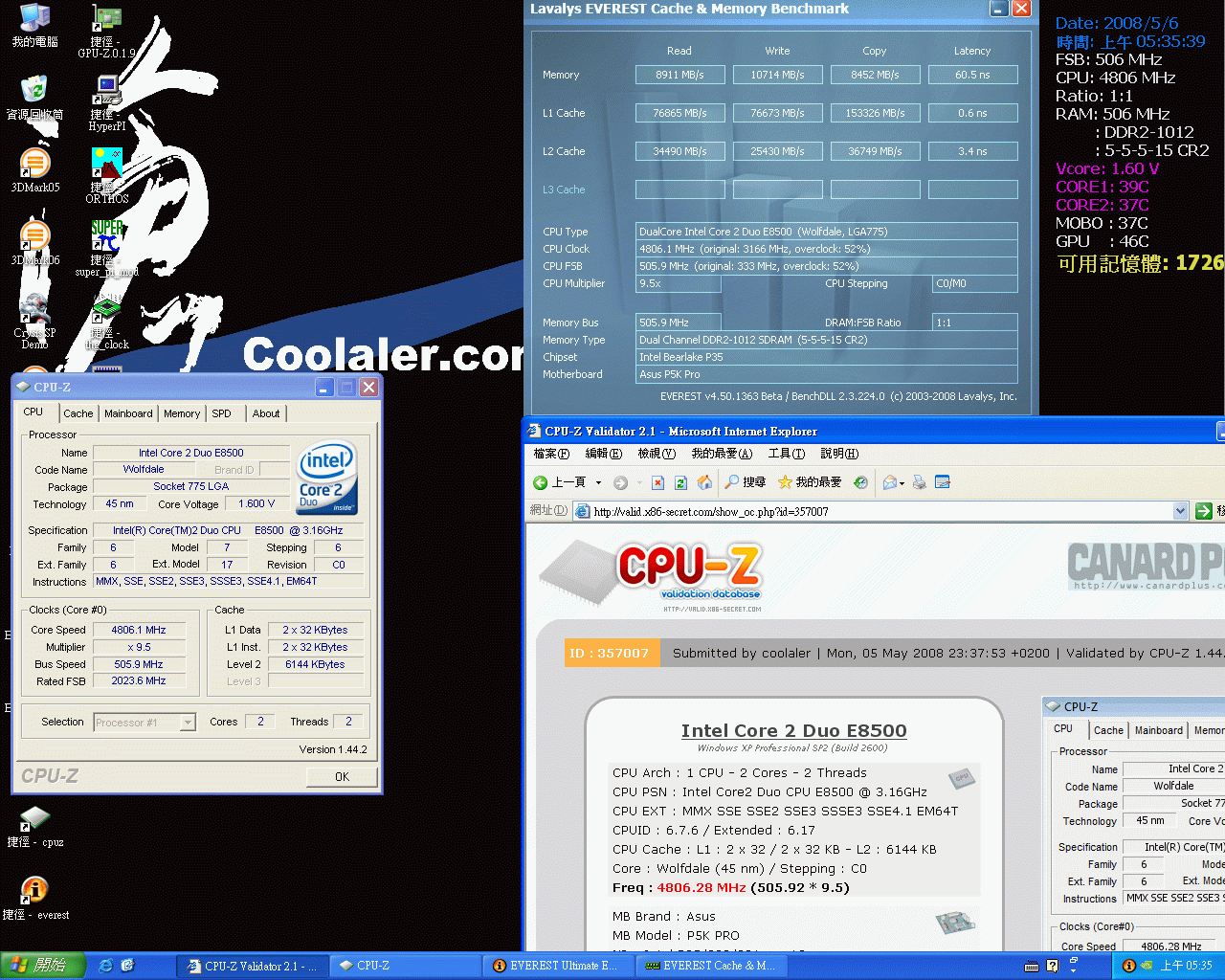
Task: Switch to the EVEREST Ultimate taskbar button
Action: point(557,966)
